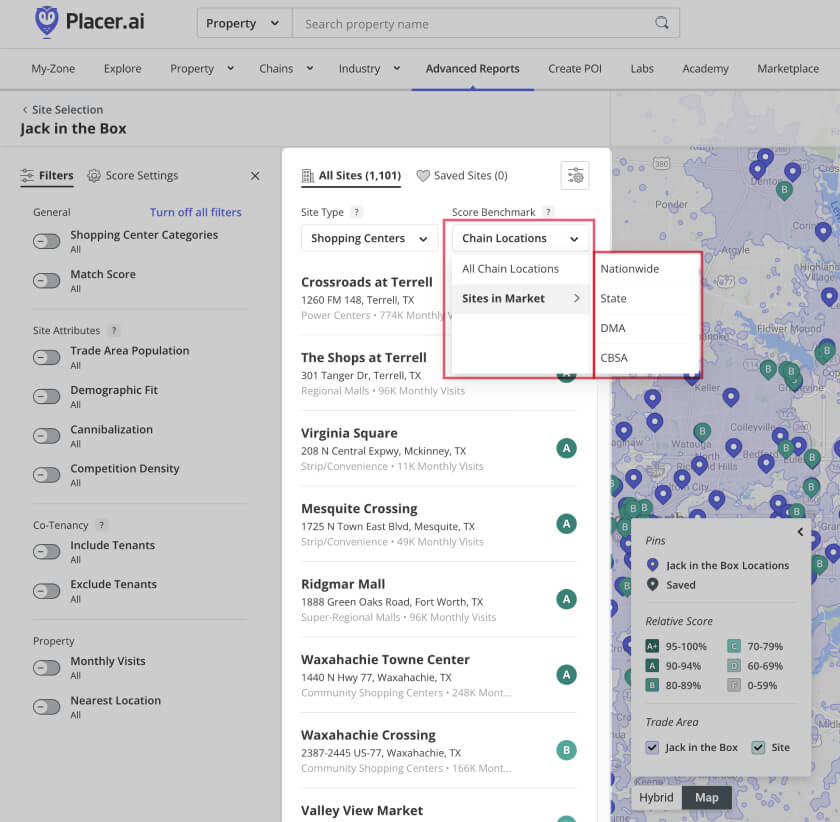Toggle Cannibalization filter
The image size is (840, 822).
pos(47,436)
